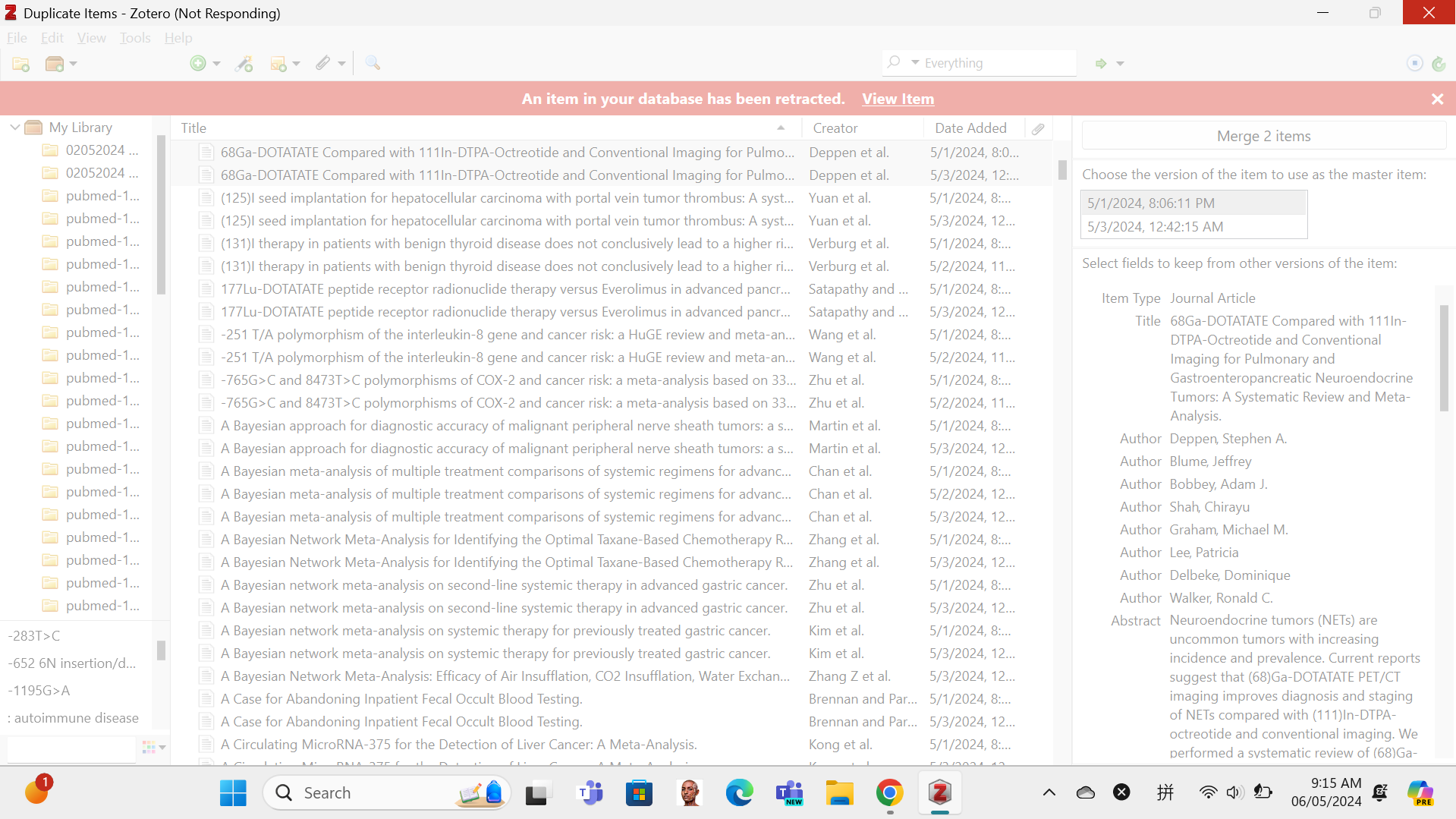Select the -1195G>A tag

click(39, 691)
